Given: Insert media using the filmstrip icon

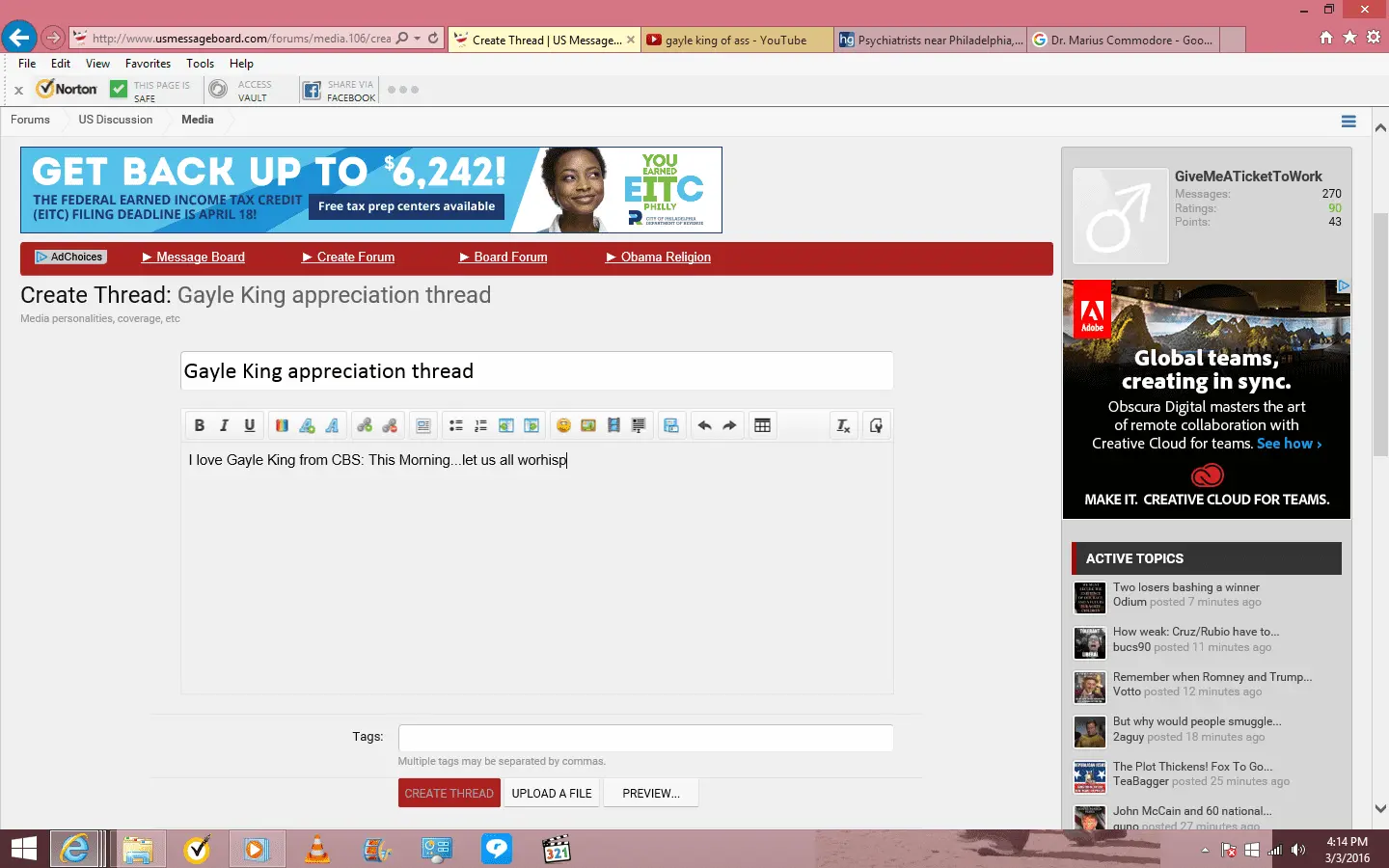Looking at the screenshot, I should coord(613,425).
